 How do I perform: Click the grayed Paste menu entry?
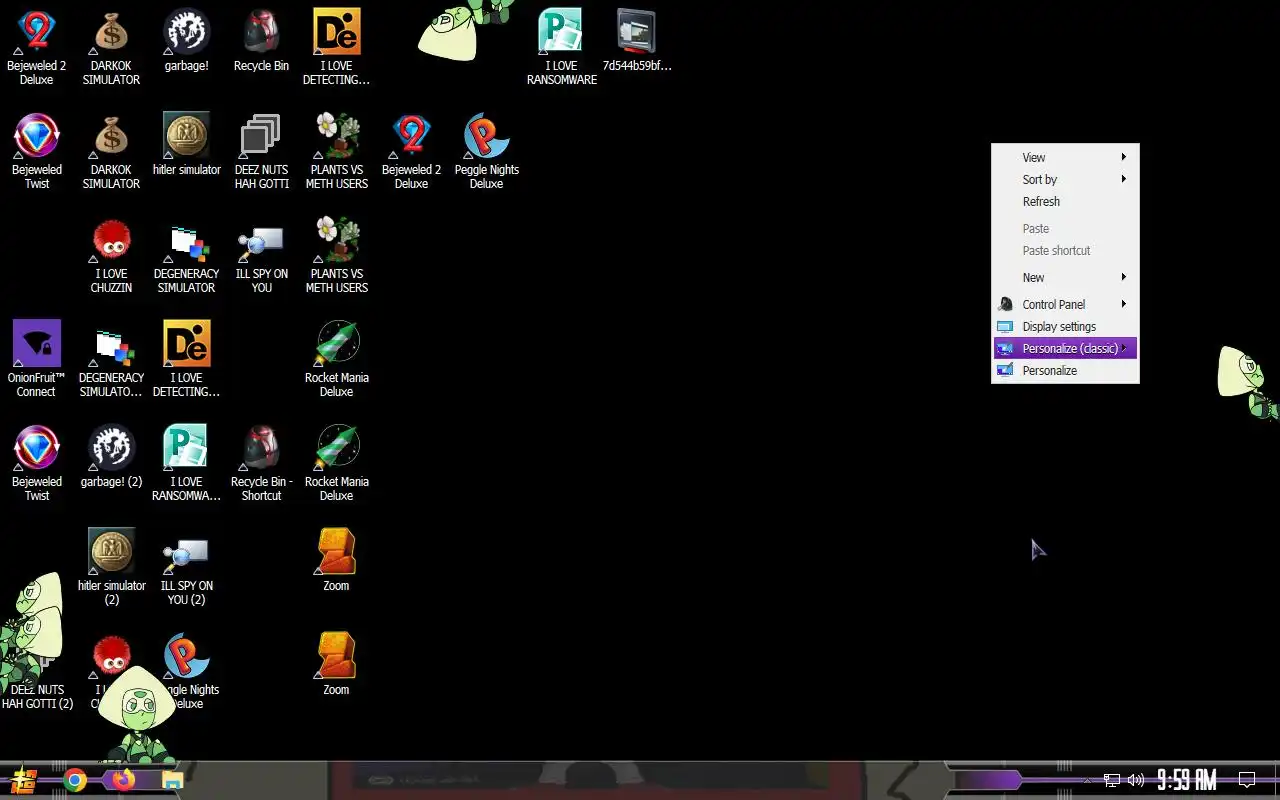click(x=1065, y=228)
